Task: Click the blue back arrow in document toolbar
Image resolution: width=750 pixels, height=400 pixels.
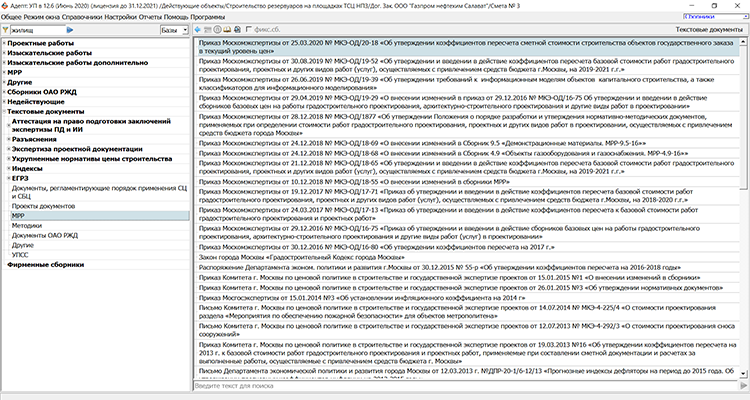Action: click(197, 31)
